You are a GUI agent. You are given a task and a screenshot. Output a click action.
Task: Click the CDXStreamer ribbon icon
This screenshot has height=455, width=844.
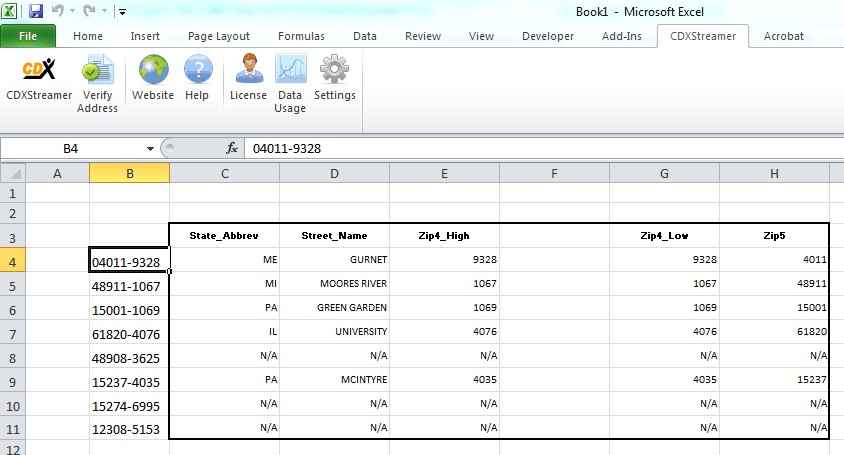38,71
